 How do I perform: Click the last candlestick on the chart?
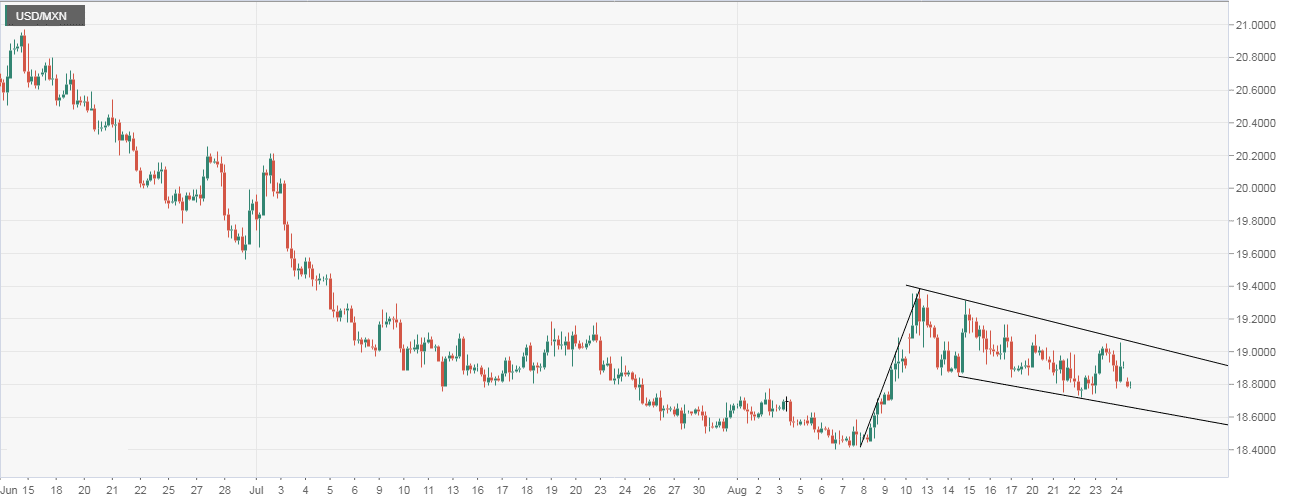click(1129, 384)
